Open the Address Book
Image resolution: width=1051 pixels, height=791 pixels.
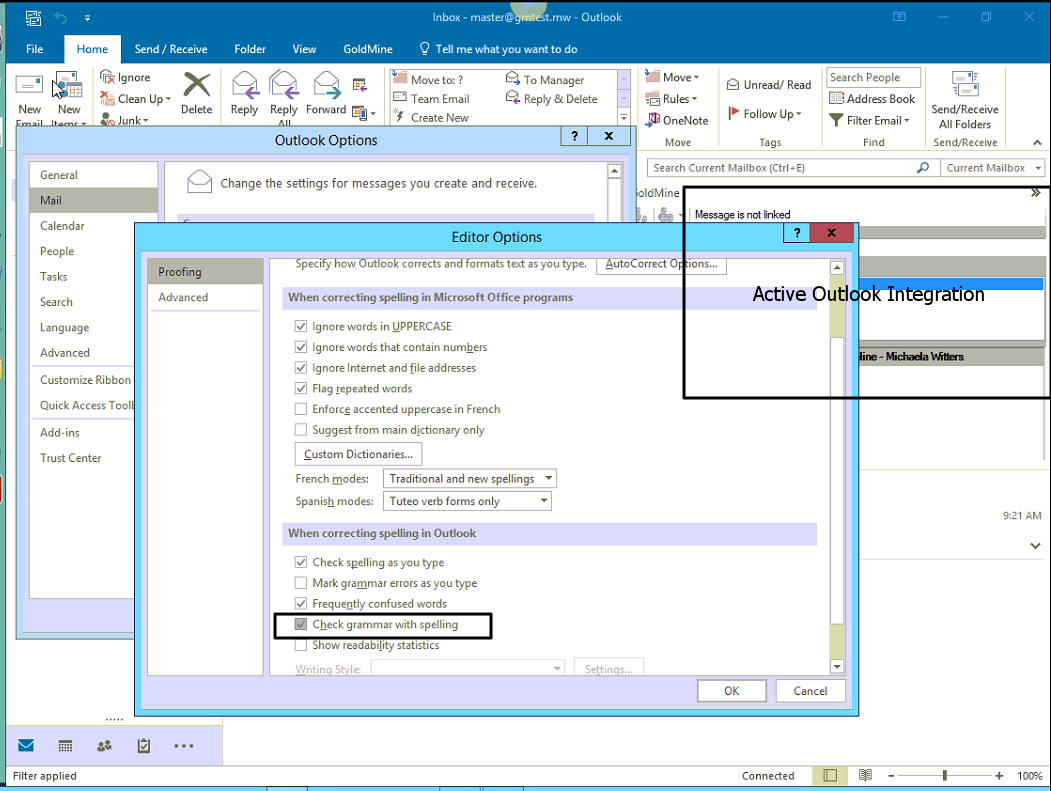point(872,99)
